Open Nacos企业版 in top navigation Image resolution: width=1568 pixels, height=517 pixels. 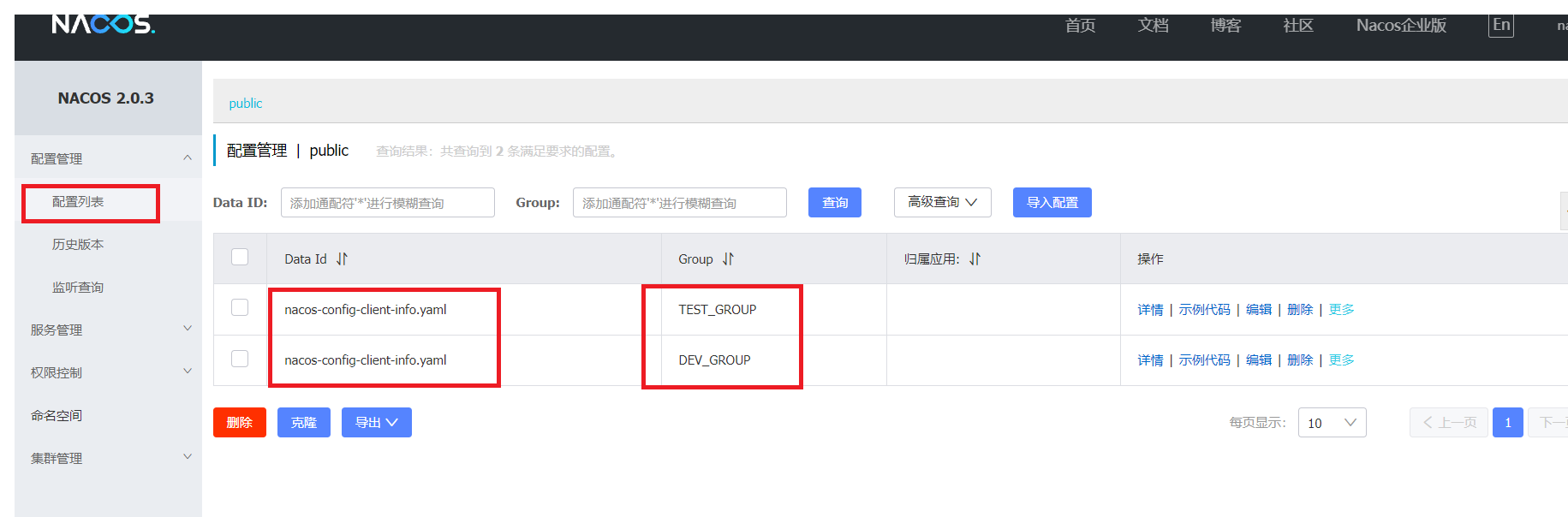(x=1401, y=25)
